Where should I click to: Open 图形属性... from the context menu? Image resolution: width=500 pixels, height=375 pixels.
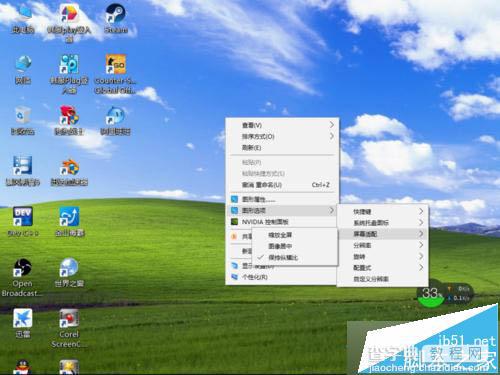coord(282,199)
